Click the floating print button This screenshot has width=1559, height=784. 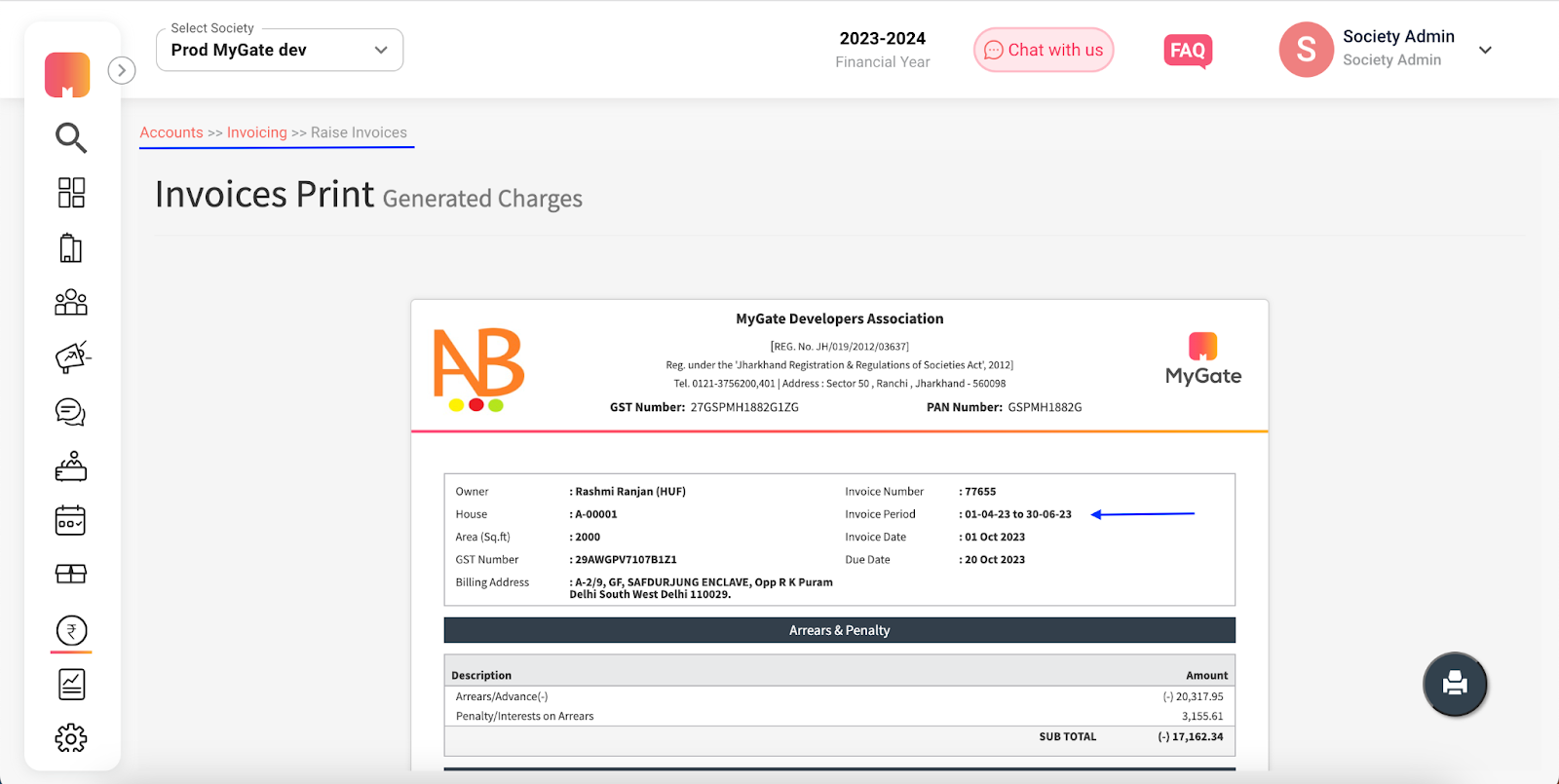coord(1455,684)
